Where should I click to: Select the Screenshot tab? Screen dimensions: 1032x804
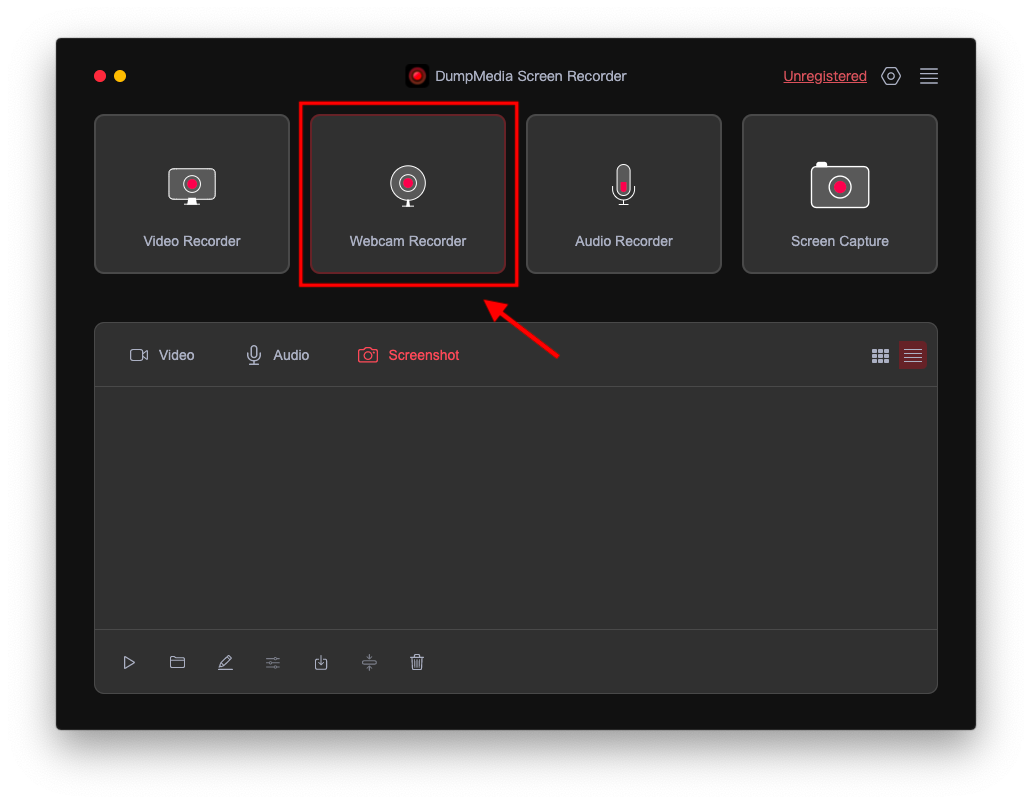tap(408, 355)
